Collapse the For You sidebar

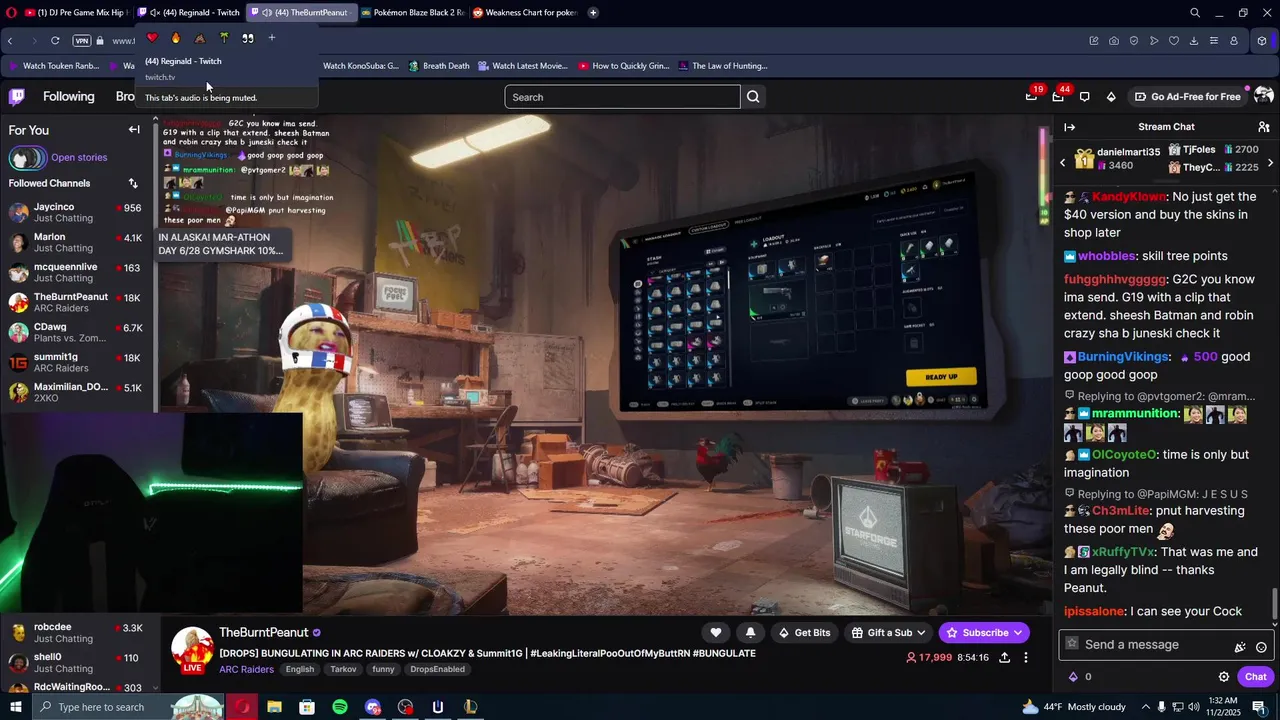point(134,130)
